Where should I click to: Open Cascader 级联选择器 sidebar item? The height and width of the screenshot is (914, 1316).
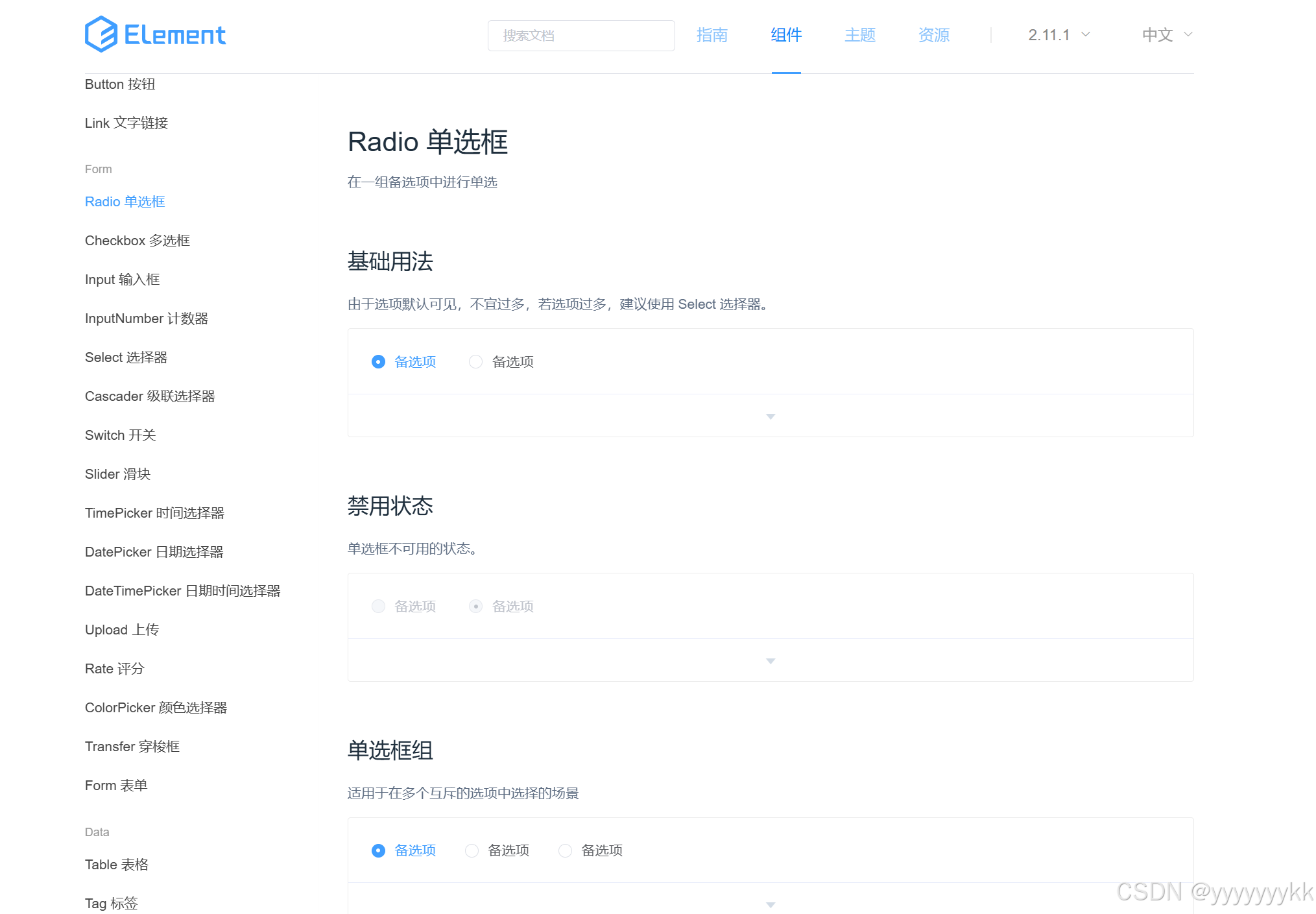click(x=150, y=396)
